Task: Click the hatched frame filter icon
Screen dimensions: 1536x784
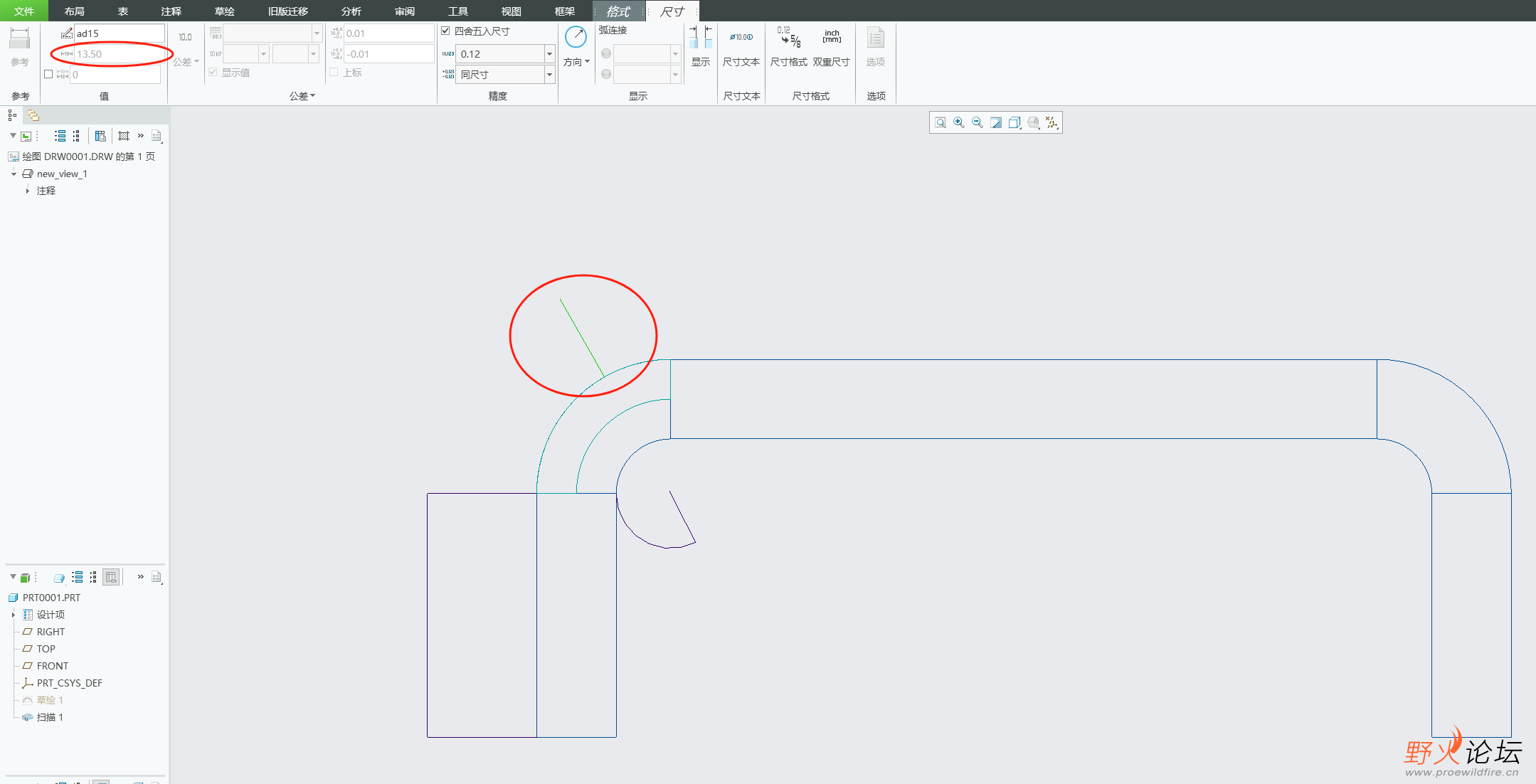Action: click(x=124, y=136)
